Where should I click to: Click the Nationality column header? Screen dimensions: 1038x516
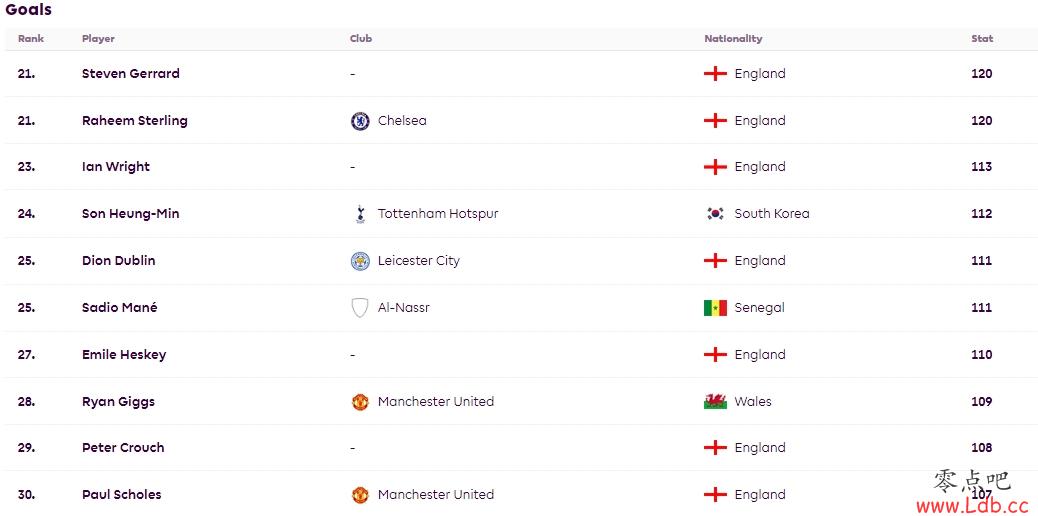tap(733, 39)
